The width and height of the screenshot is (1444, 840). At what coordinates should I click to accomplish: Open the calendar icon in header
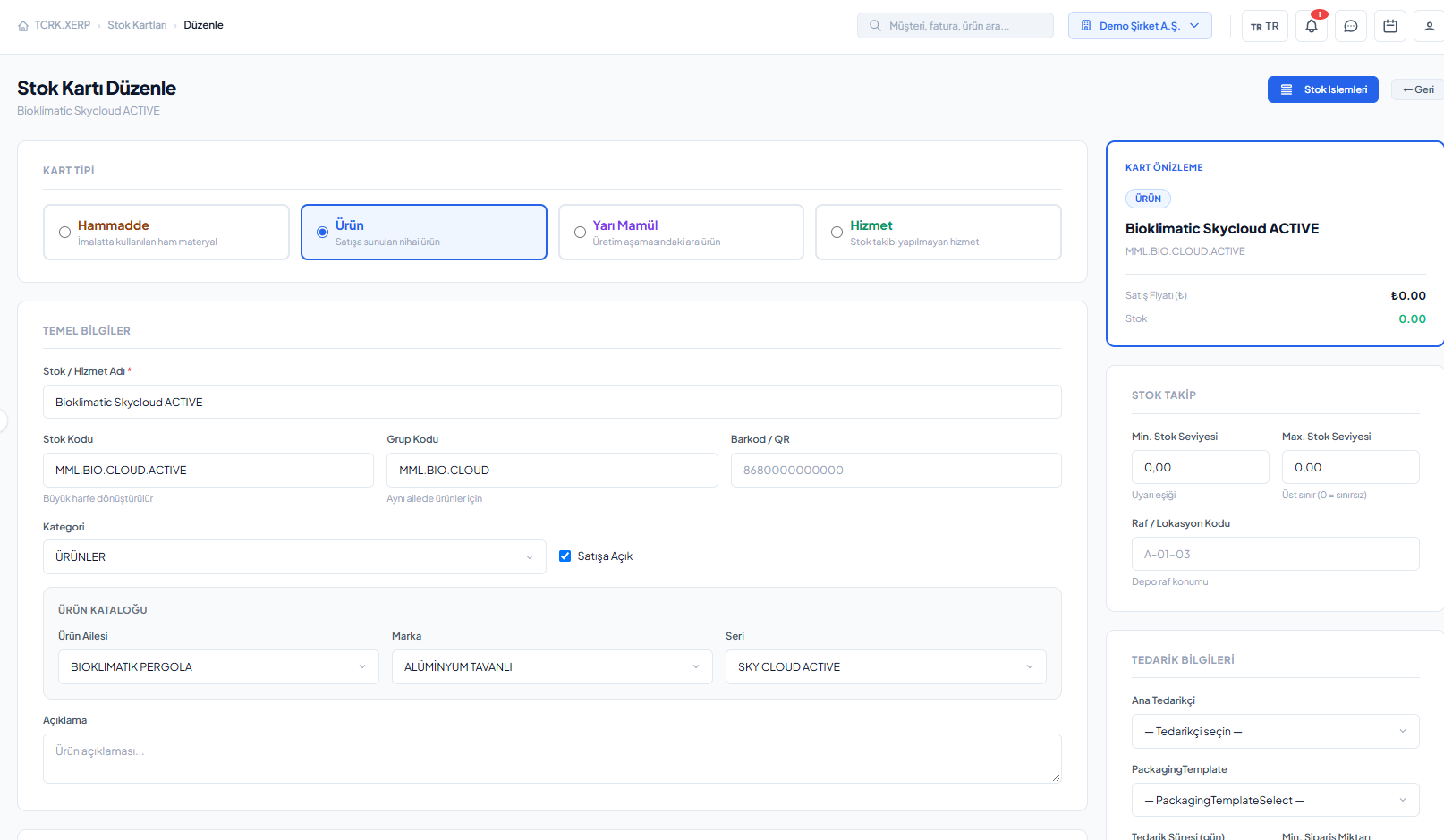[x=1390, y=26]
